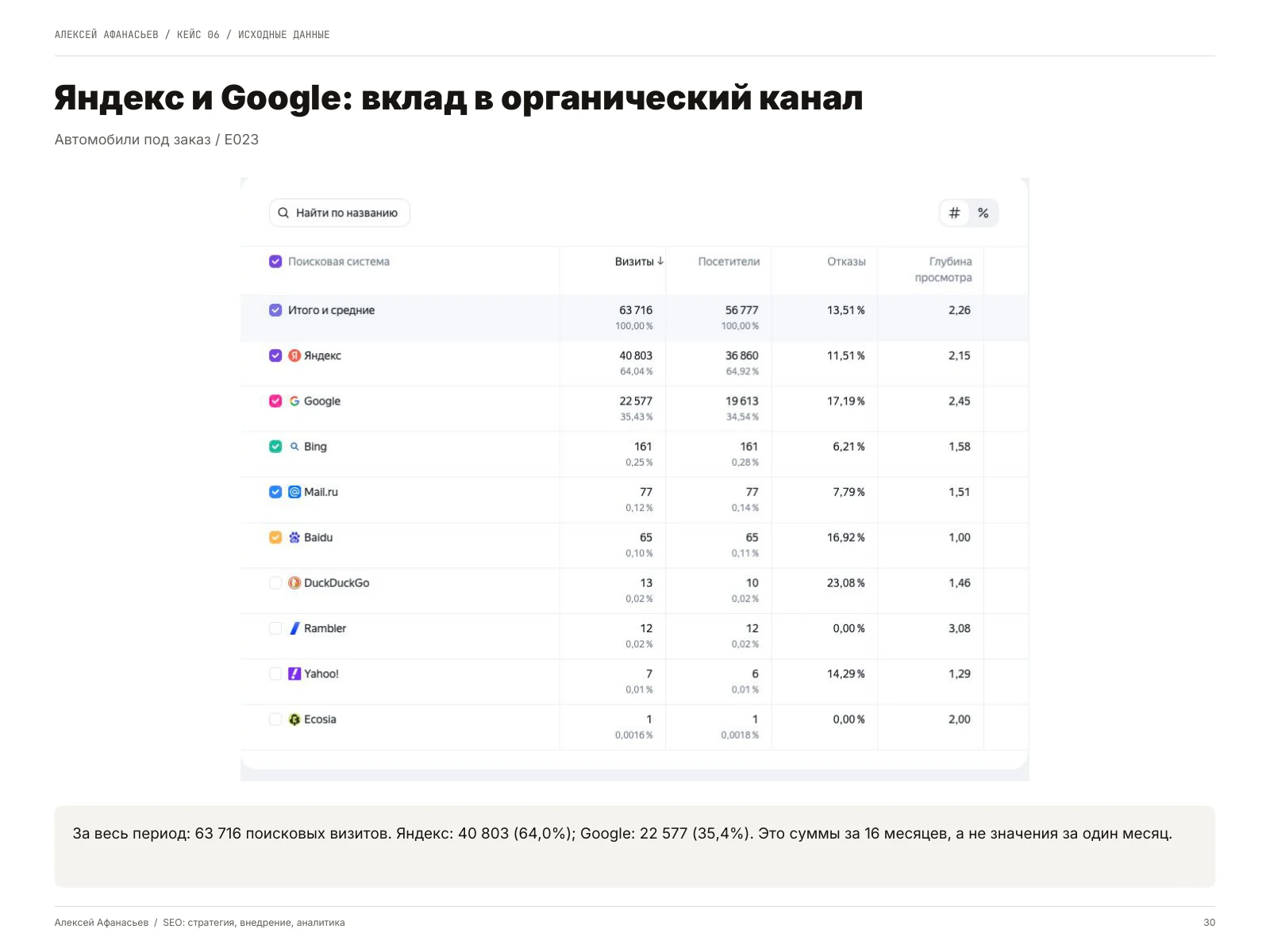Sort by the Отказы column header
The height and width of the screenshot is (952, 1270).
pos(846,262)
